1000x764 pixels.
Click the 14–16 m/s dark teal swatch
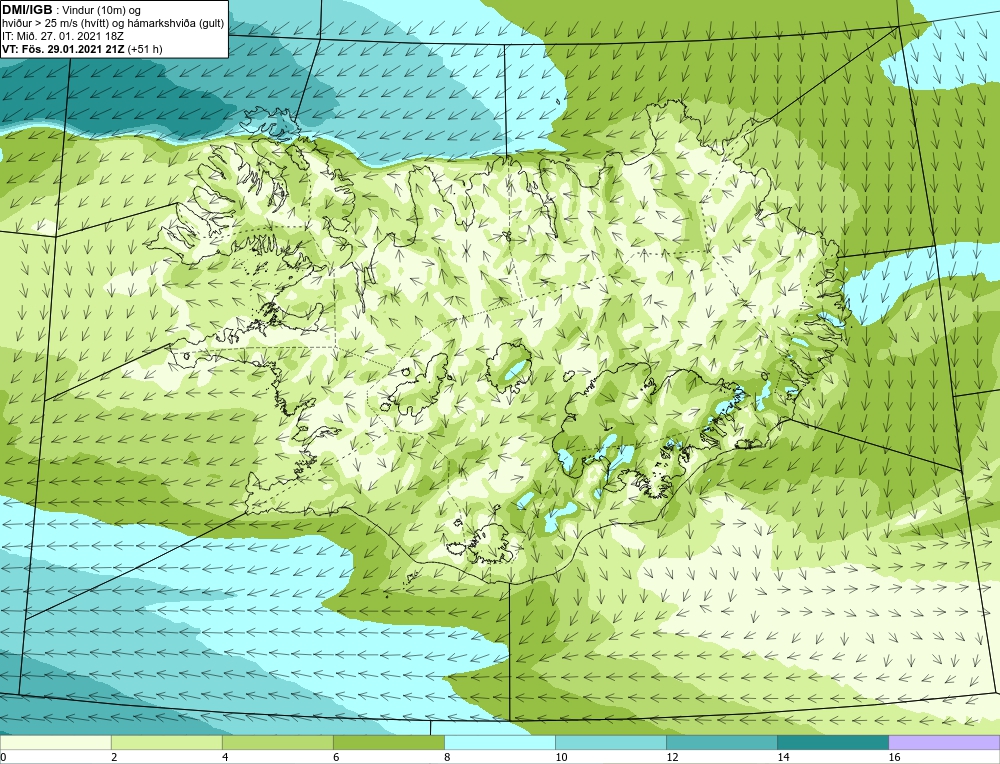833,742
